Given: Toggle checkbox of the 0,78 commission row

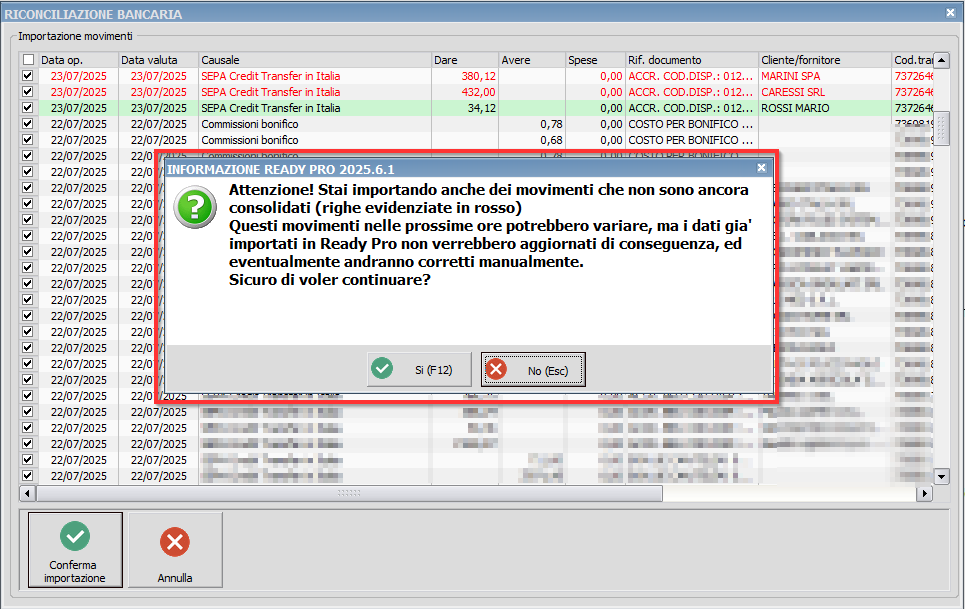Looking at the screenshot, I should click(28, 124).
